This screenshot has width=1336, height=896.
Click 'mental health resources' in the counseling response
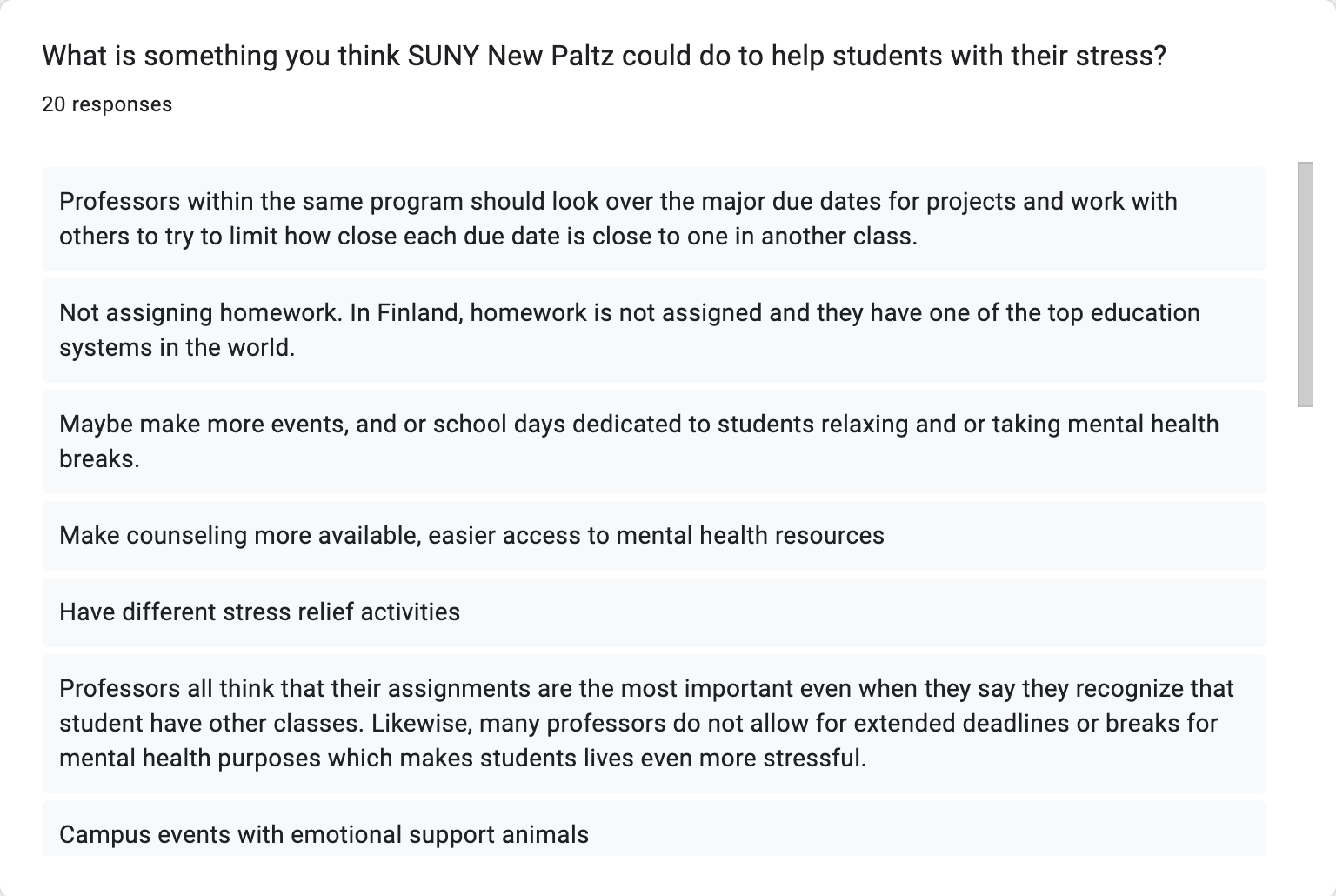click(x=750, y=536)
